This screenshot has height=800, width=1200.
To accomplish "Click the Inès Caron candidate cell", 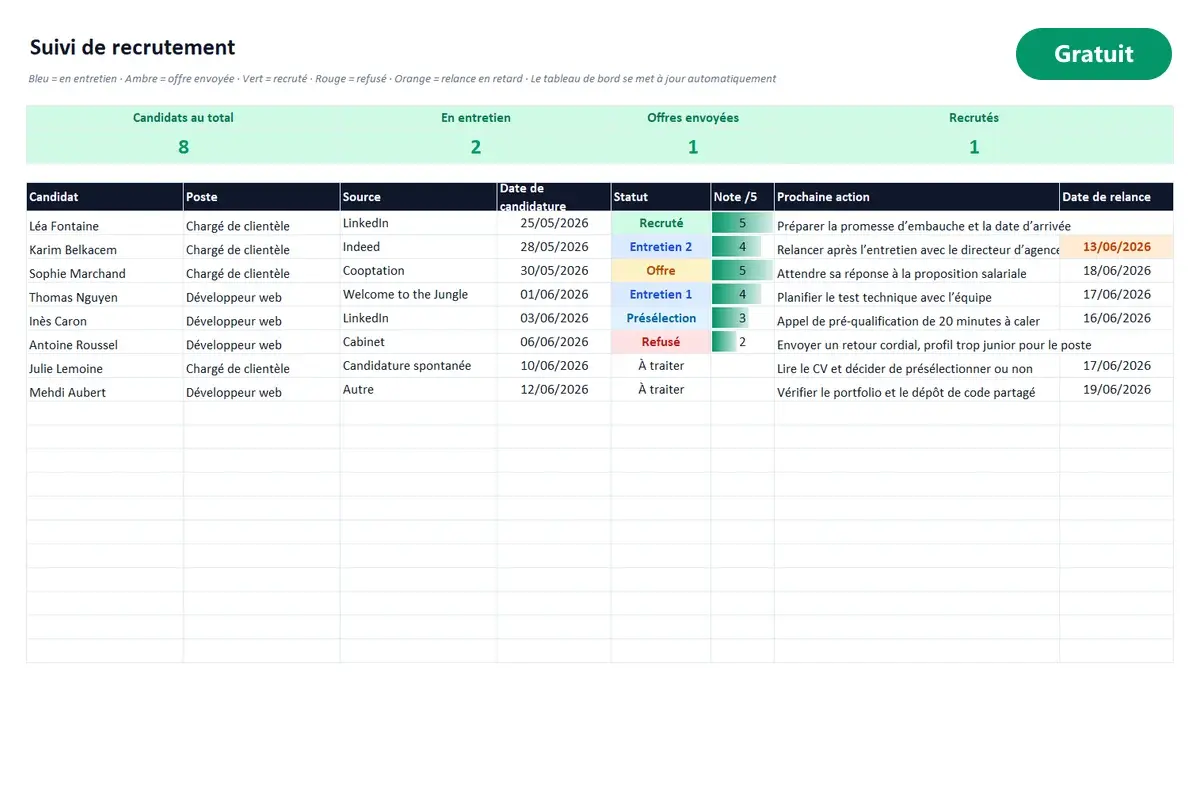I will click(105, 320).
